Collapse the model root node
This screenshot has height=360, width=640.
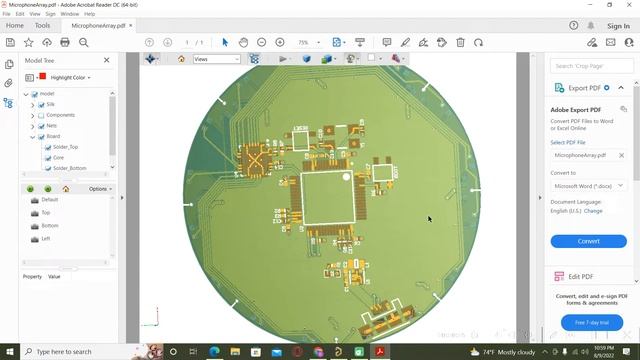tap(26, 94)
